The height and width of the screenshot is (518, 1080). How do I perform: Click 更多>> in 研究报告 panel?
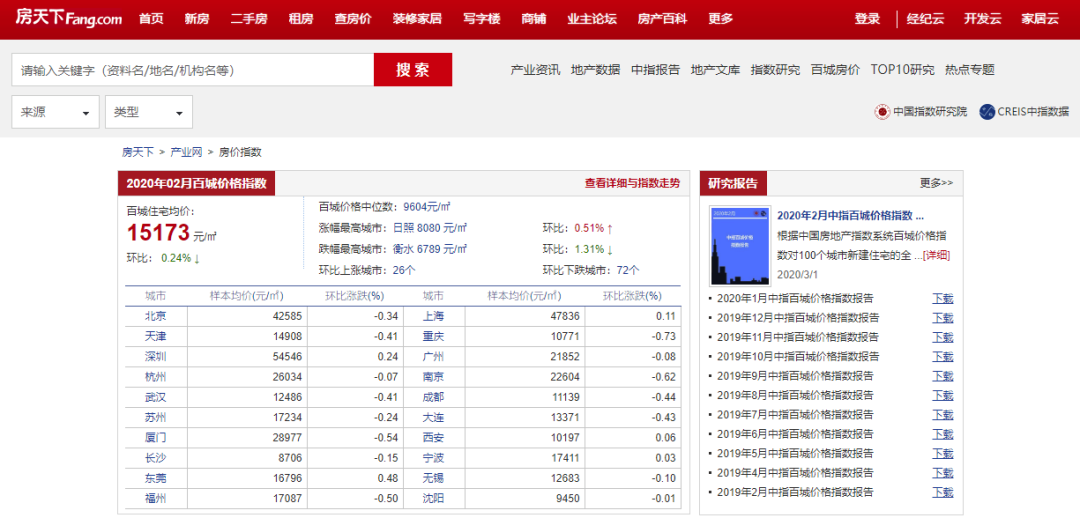click(936, 183)
